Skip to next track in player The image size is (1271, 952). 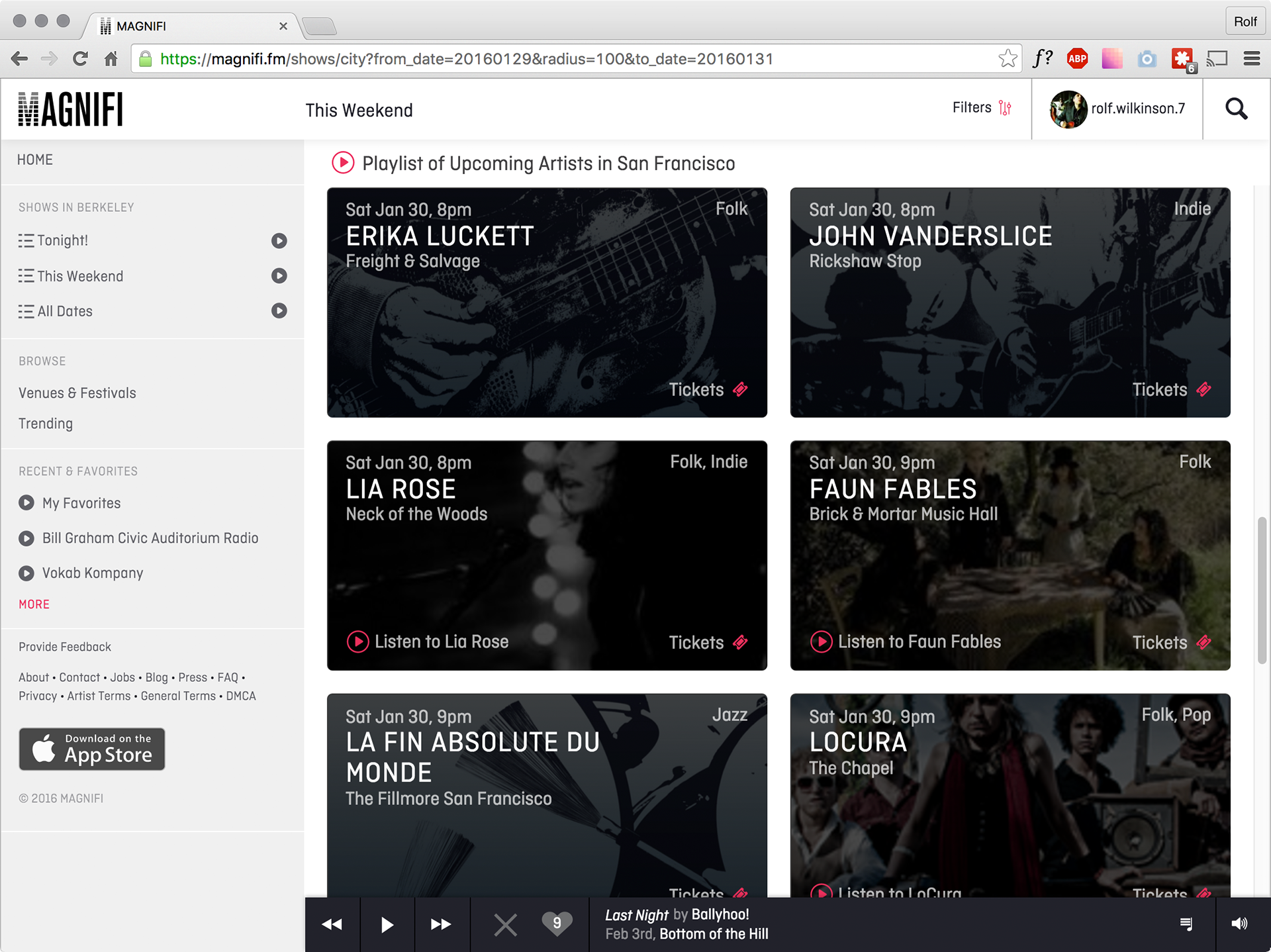[442, 924]
